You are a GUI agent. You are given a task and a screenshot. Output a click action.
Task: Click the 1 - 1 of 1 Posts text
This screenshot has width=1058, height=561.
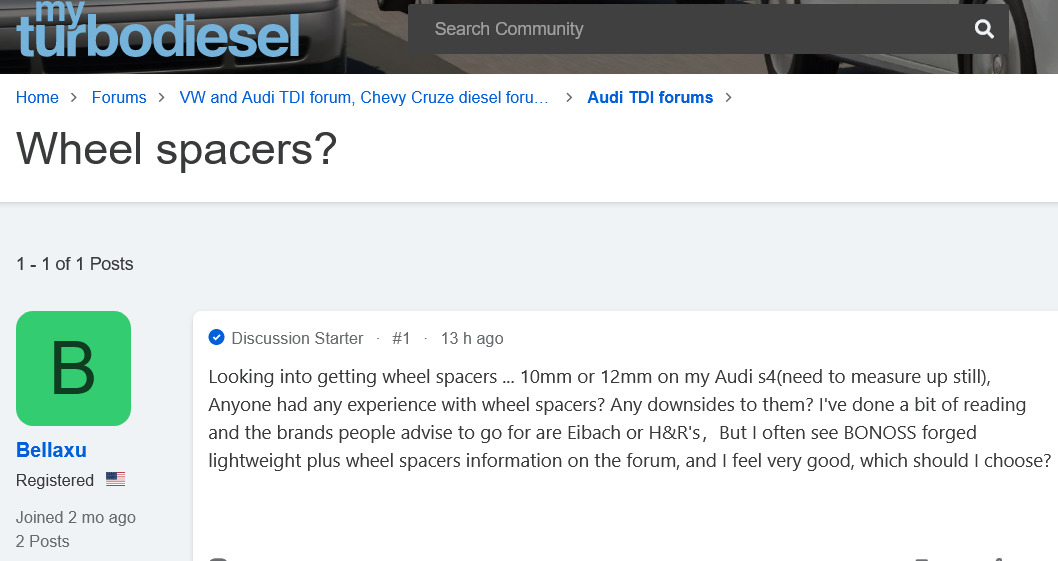click(x=75, y=264)
